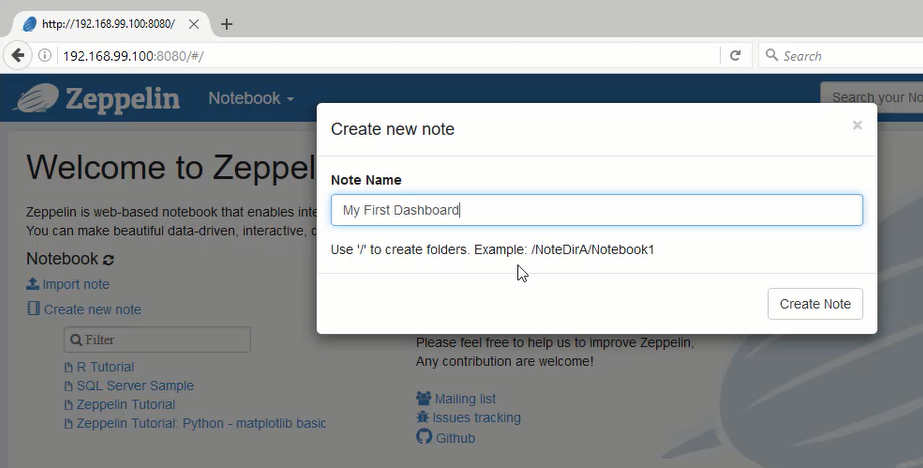
Task: Refresh the Notebook list with reload icon
Action: (x=108, y=259)
